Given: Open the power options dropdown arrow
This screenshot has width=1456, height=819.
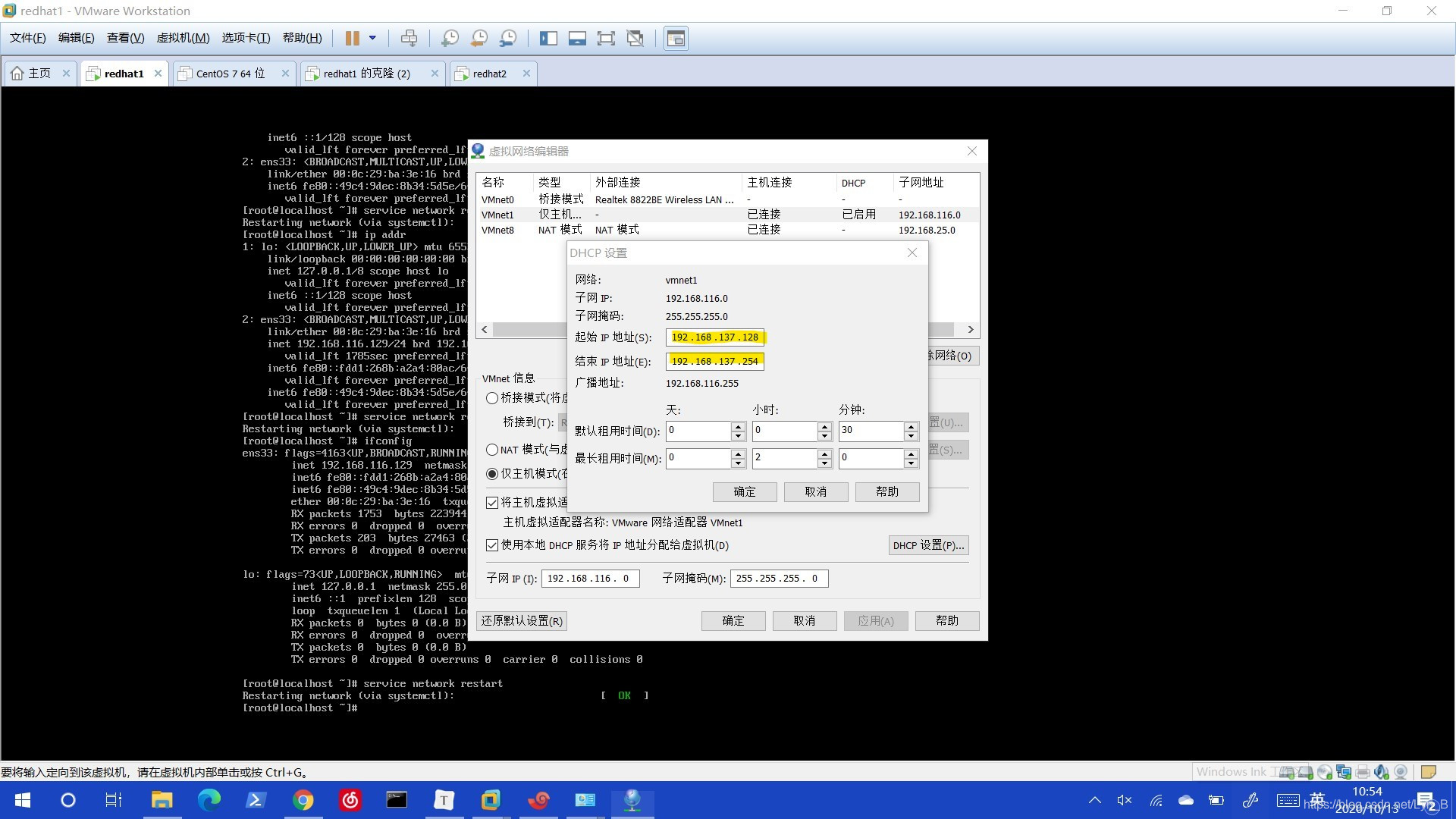Looking at the screenshot, I should pyautogui.click(x=372, y=38).
